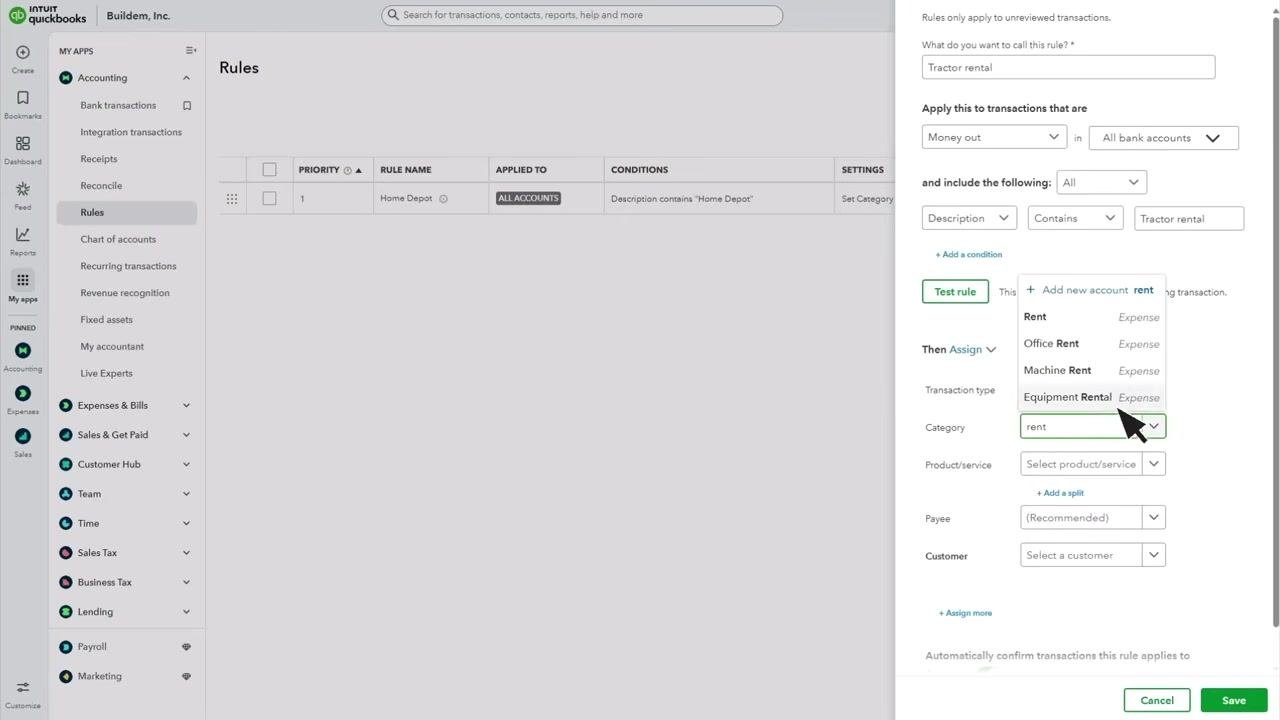The width and height of the screenshot is (1280, 720).
Task: Tick the select-all rules checkbox
Action: coord(269,170)
